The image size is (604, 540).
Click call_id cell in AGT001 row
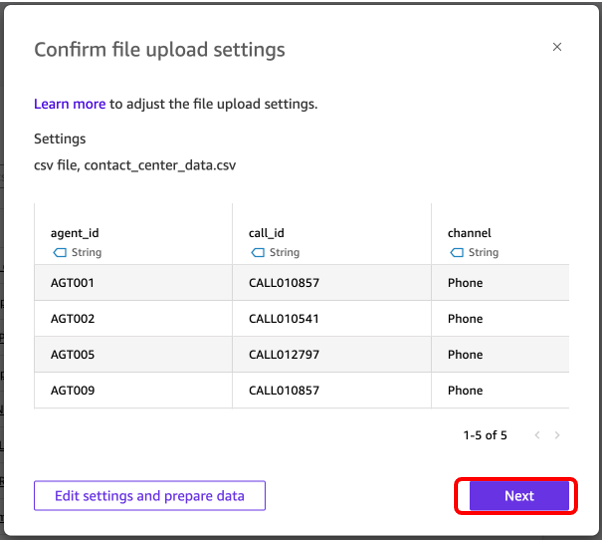pyautogui.click(x=332, y=283)
